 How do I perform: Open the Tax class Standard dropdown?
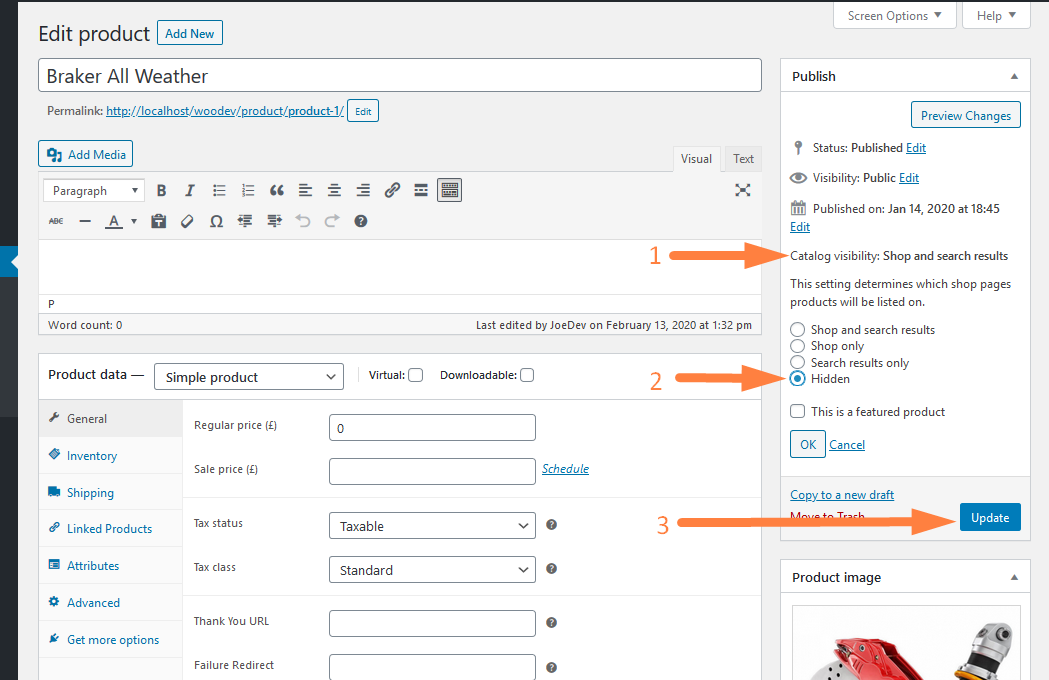point(432,570)
